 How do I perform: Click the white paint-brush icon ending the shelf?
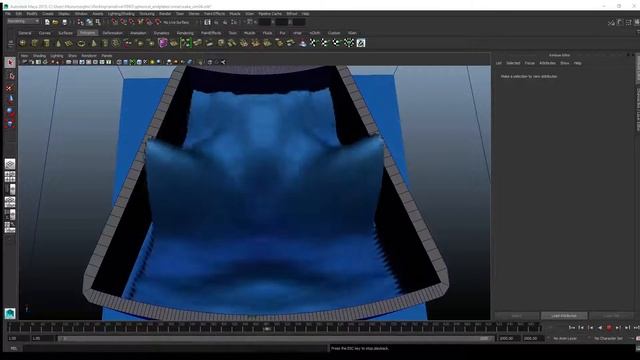point(361,43)
